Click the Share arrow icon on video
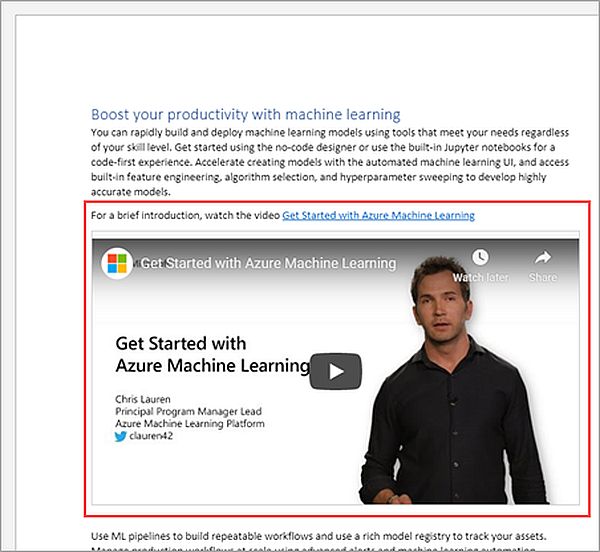This screenshot has width=600, height=552. pyautogui.click(x=543, y=257)
